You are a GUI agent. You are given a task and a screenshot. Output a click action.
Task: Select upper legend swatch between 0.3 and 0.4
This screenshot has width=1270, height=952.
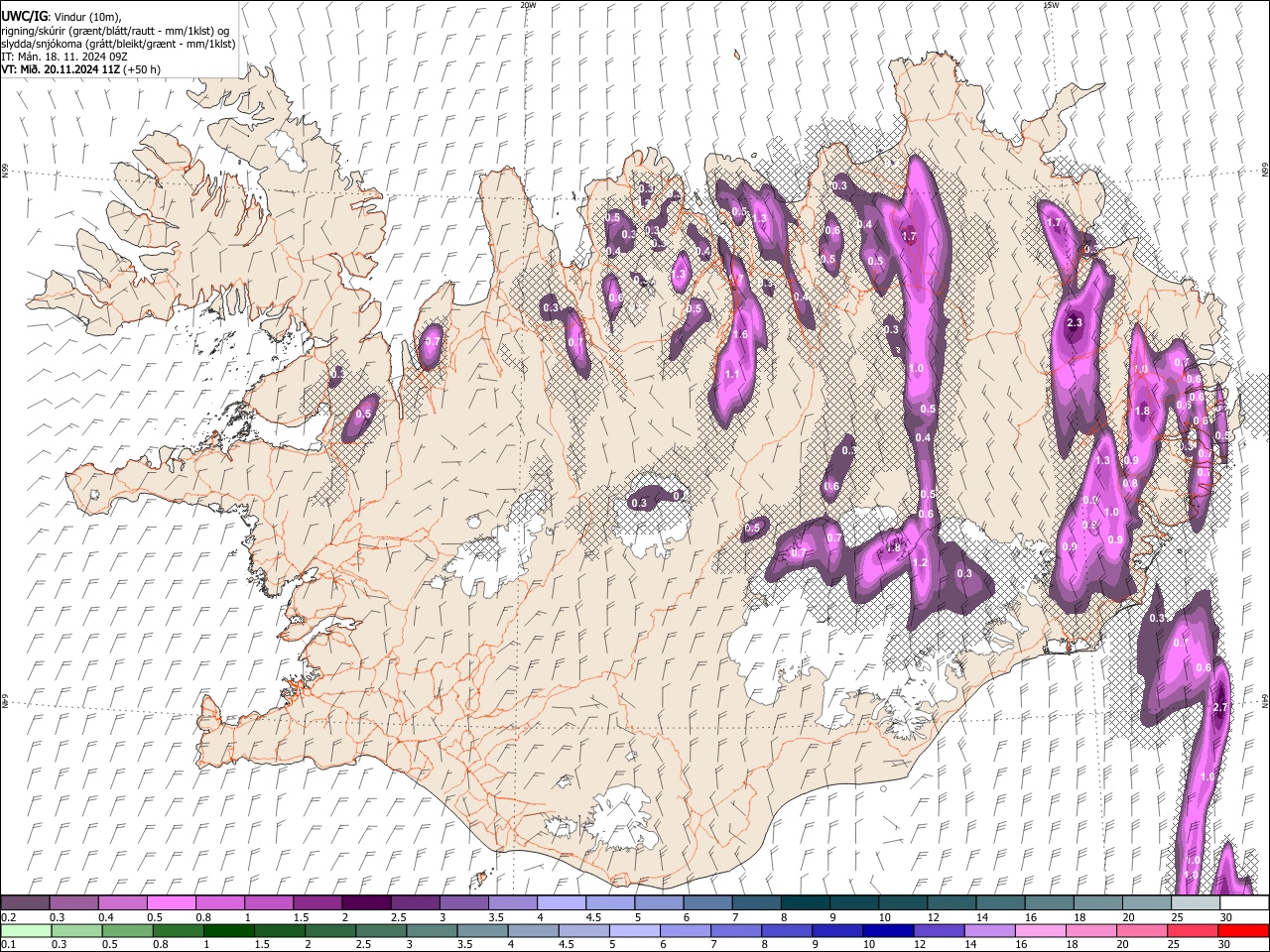click(x=73, y=903)
